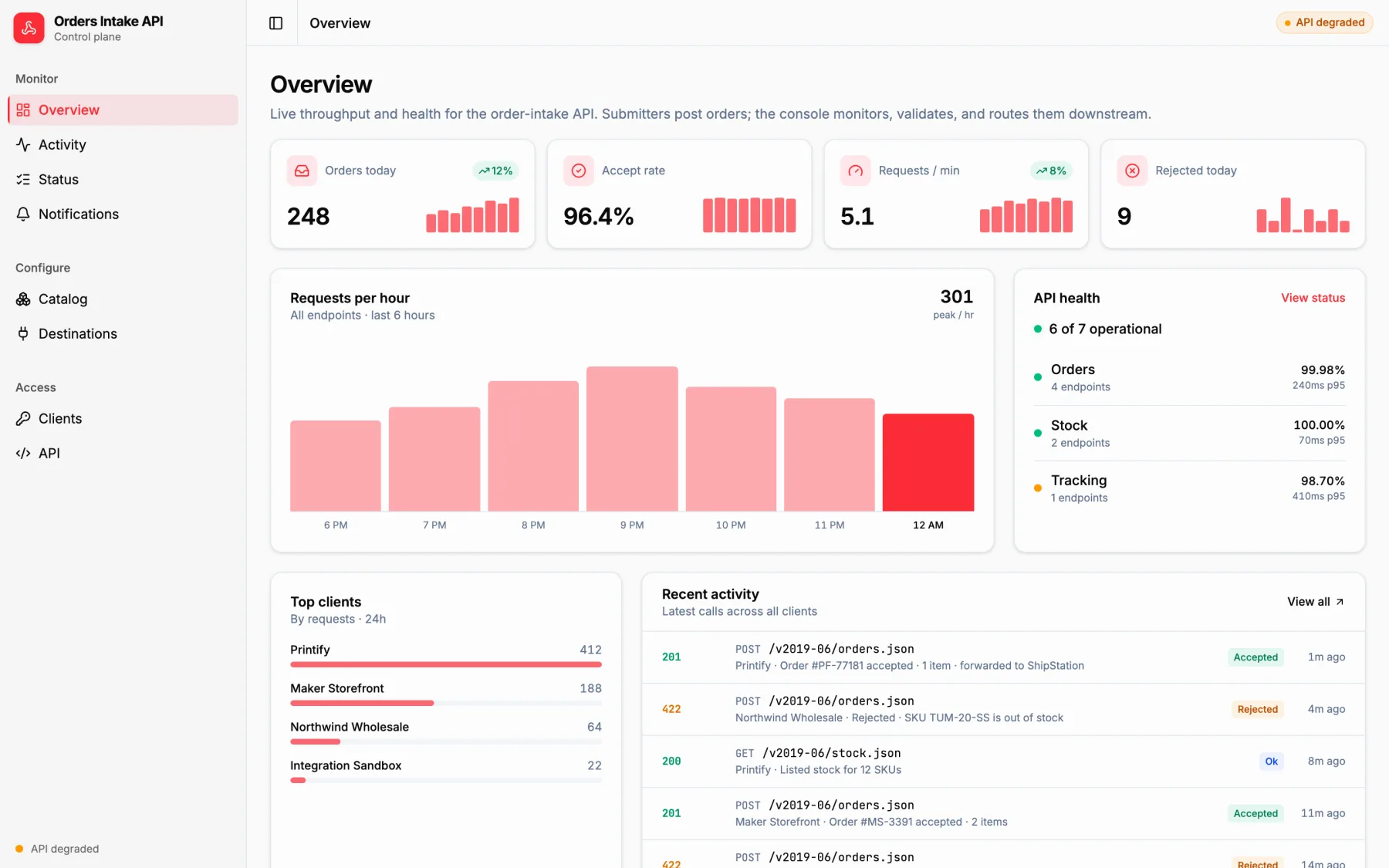Screen dimensions: 1389x868
Task: Click '6 of 7 operational' status text
Action: (1105, 329)
